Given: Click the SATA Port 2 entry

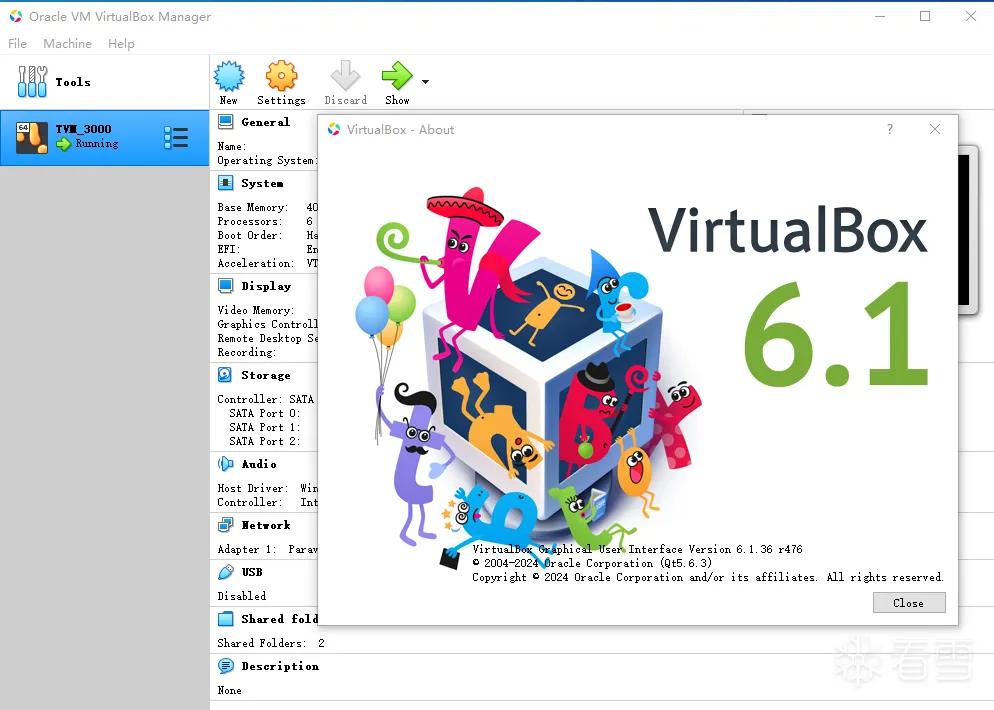Looking at the screenshot, I should (x=264, y=441).
